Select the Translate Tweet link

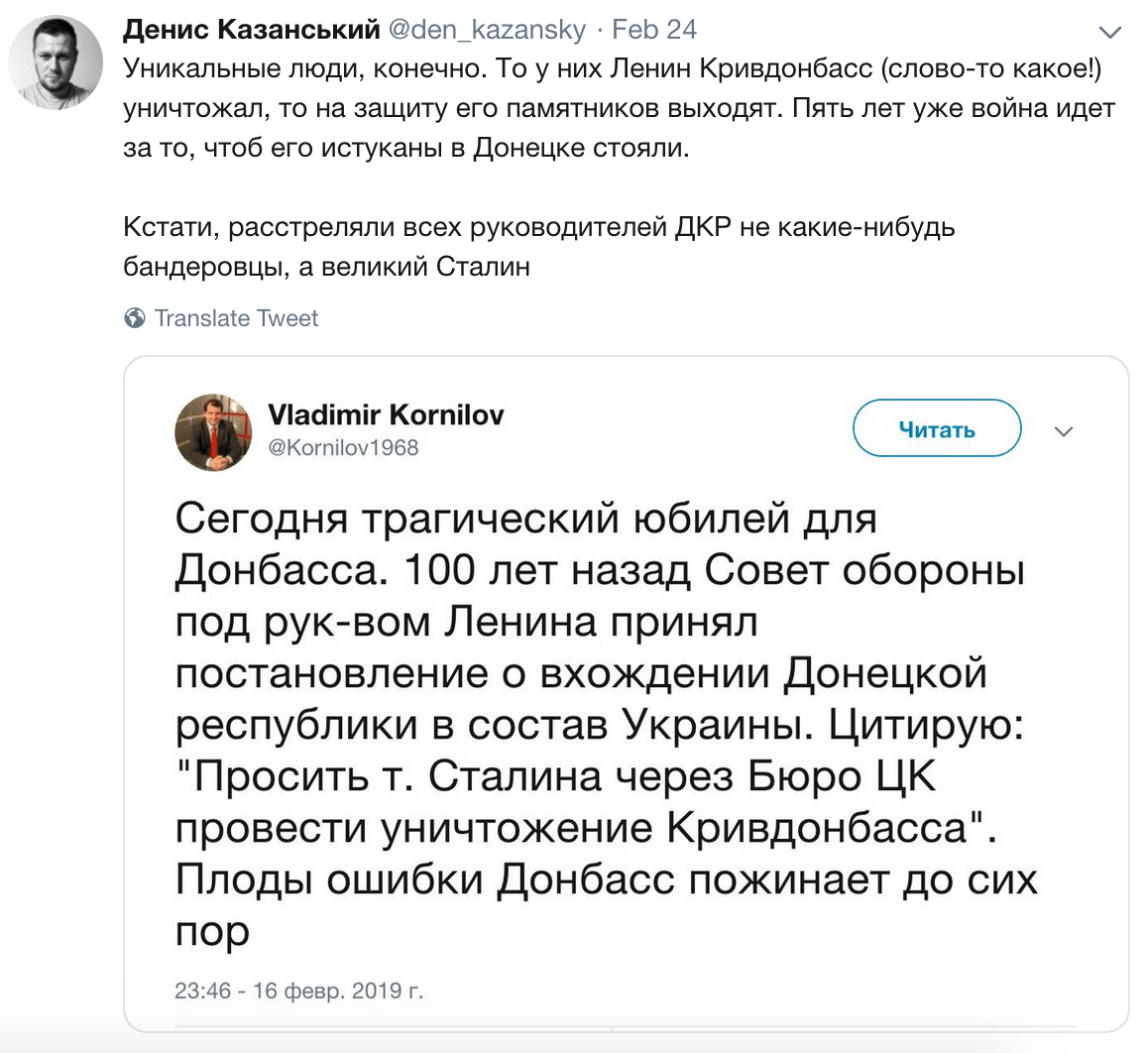pos(235,318)
